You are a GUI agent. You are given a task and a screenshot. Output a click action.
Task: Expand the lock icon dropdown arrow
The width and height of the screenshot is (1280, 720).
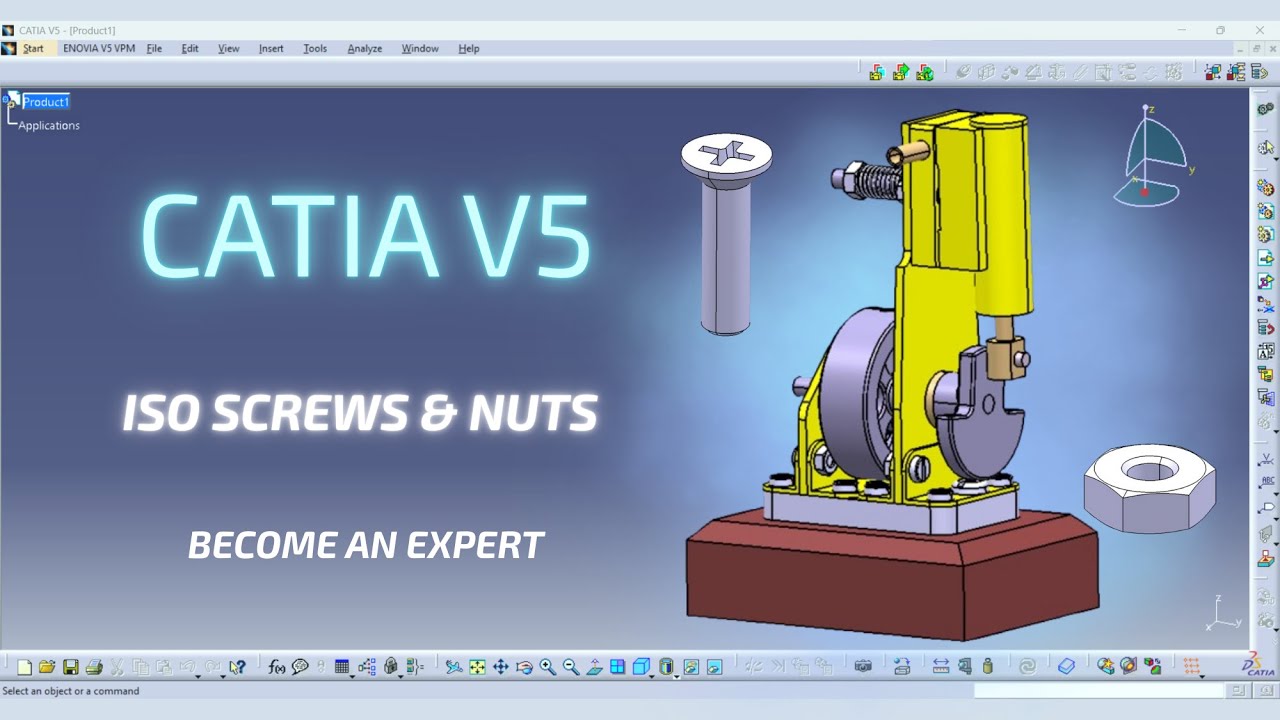tap(401, 677)
